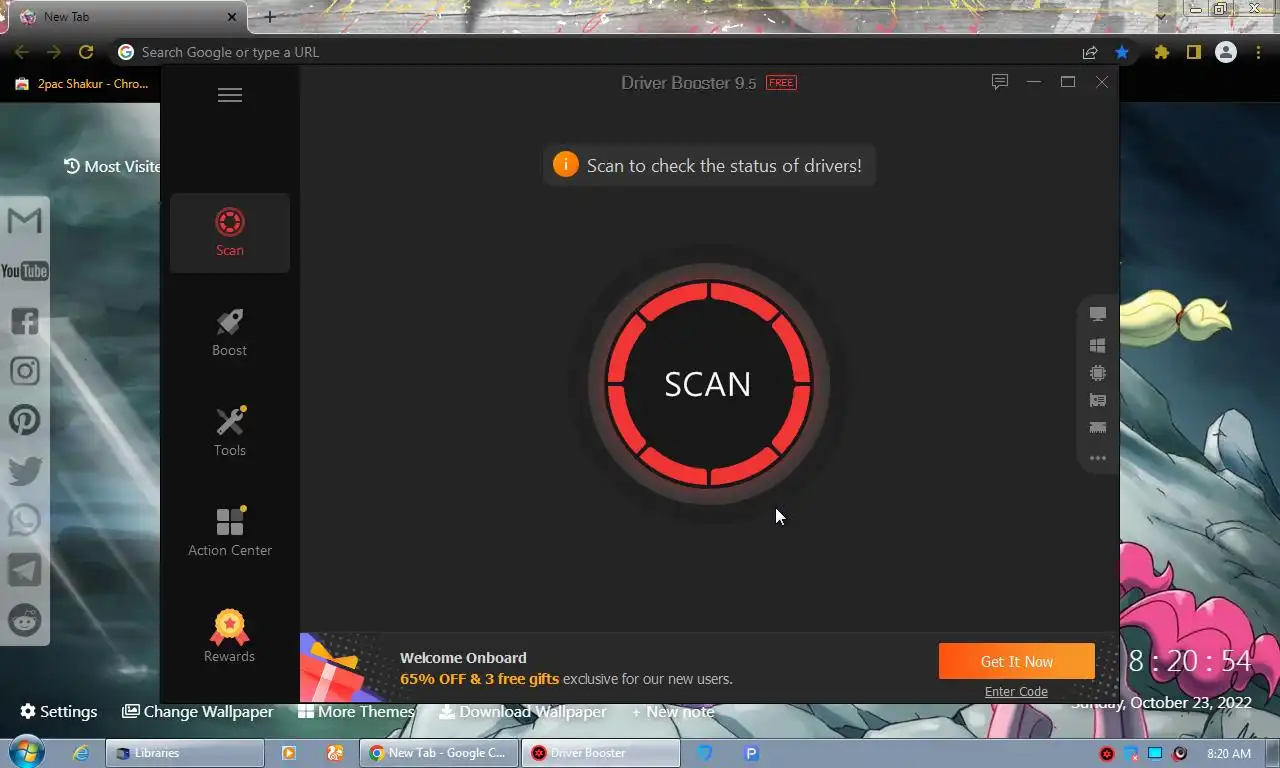Click the Get It Now offer button

pyautogui.click(x=1016, y=661)
